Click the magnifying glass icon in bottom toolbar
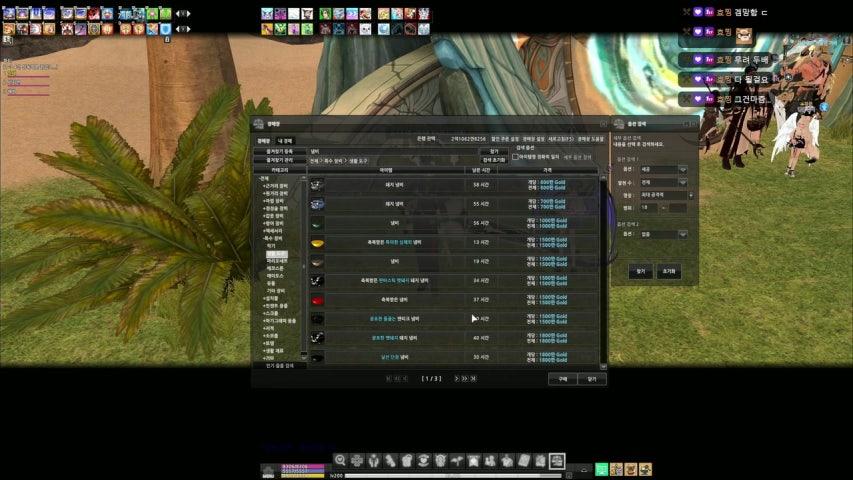Screen dimensions: 853x480 (341, 460)
